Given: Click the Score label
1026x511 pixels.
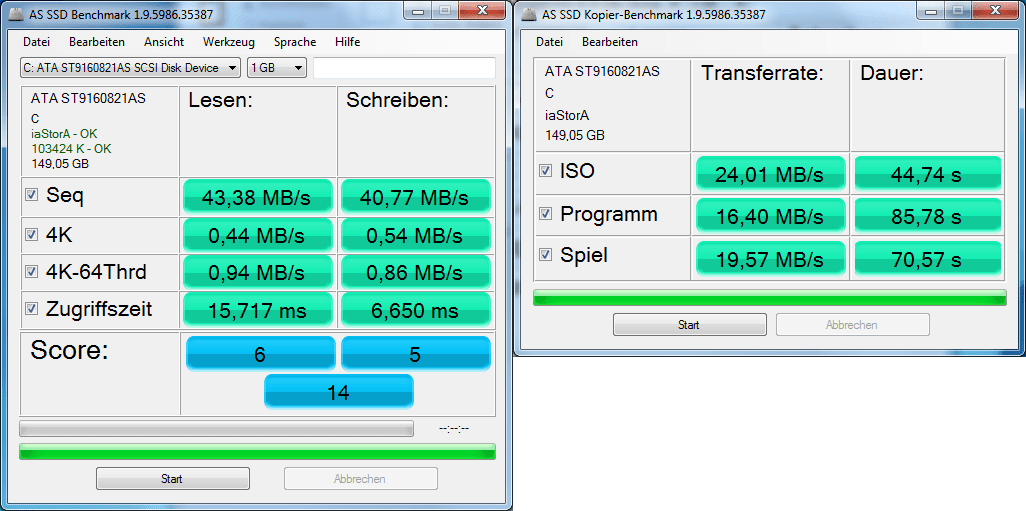Looking at the screenshot, I should point(69,350).
